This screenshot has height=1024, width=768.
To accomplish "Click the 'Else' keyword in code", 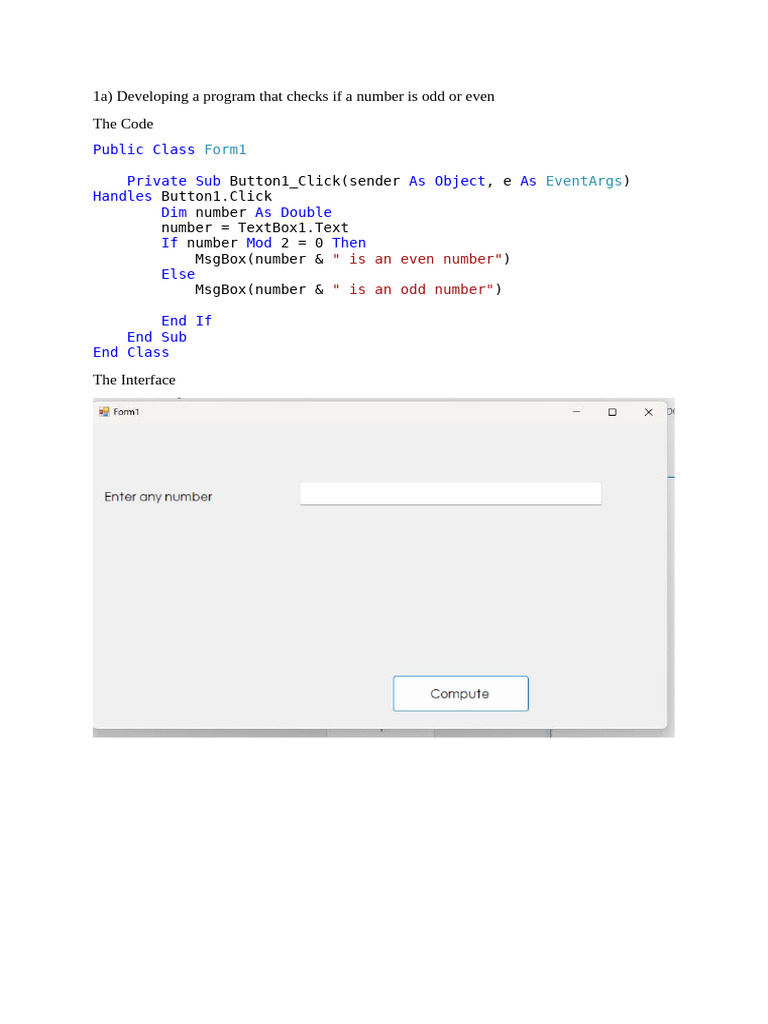I will click(178, 274).
